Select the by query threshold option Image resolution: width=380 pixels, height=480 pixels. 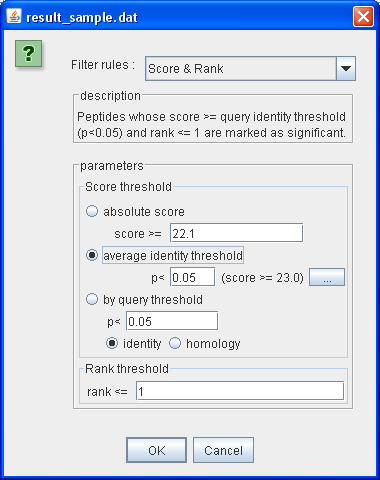pyautogui.click(x=92, y=299)
